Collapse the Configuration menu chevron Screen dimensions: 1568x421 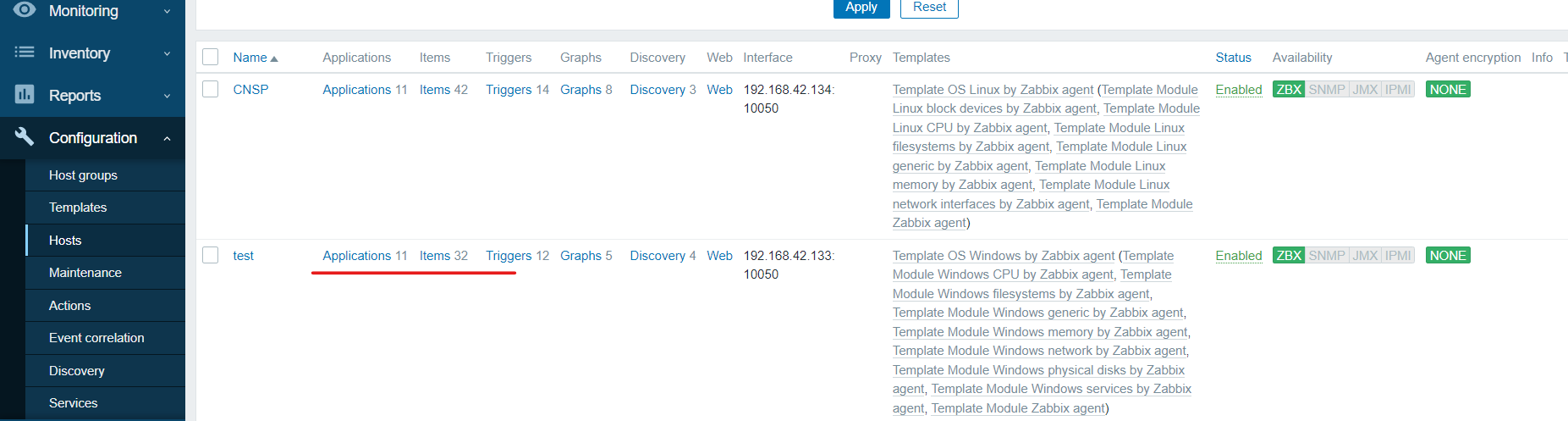point(167,138)
